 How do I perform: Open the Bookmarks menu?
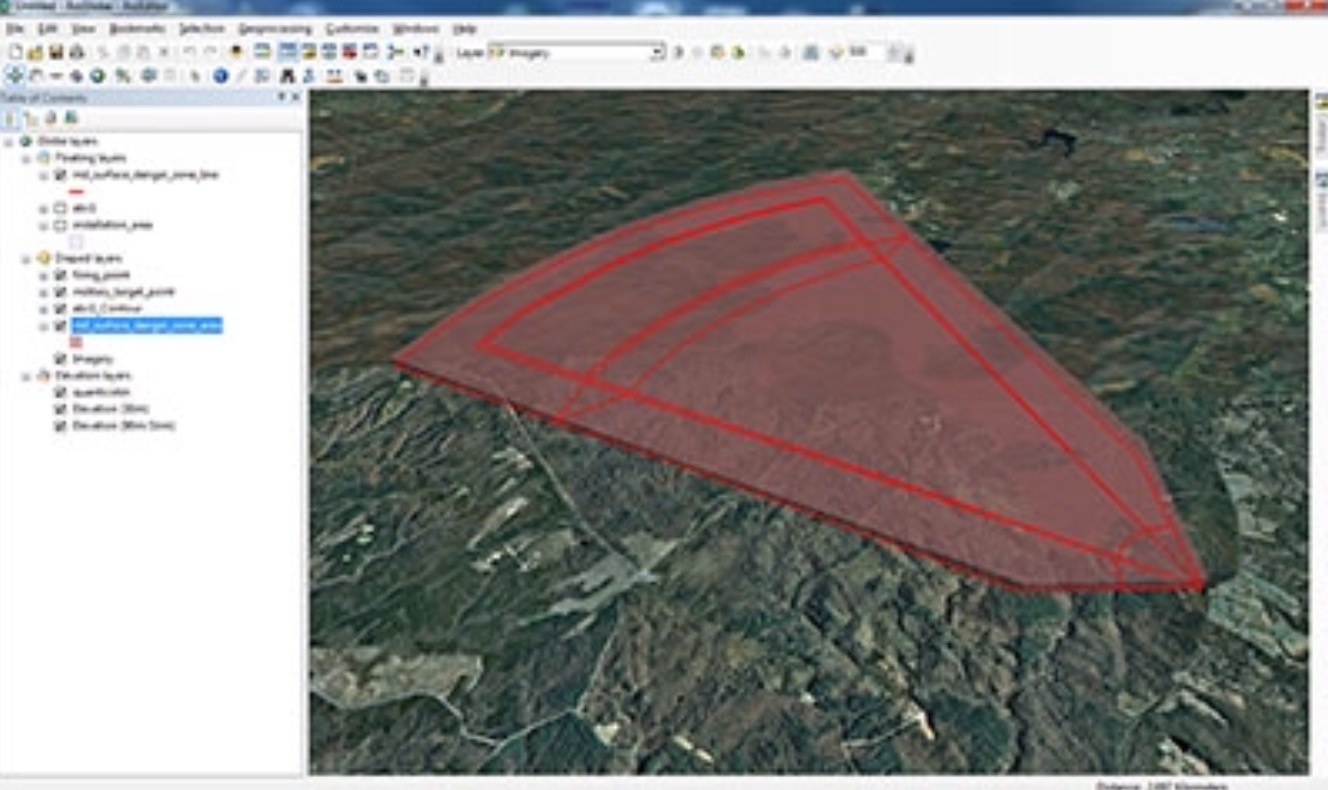click(x=137, y=29)
